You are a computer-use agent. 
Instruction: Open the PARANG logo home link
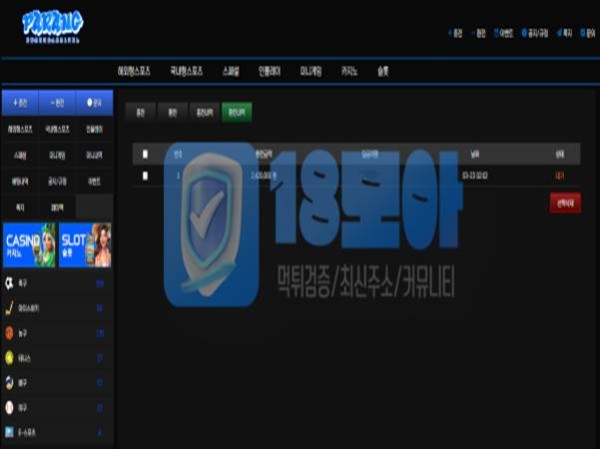pos(53,26)
